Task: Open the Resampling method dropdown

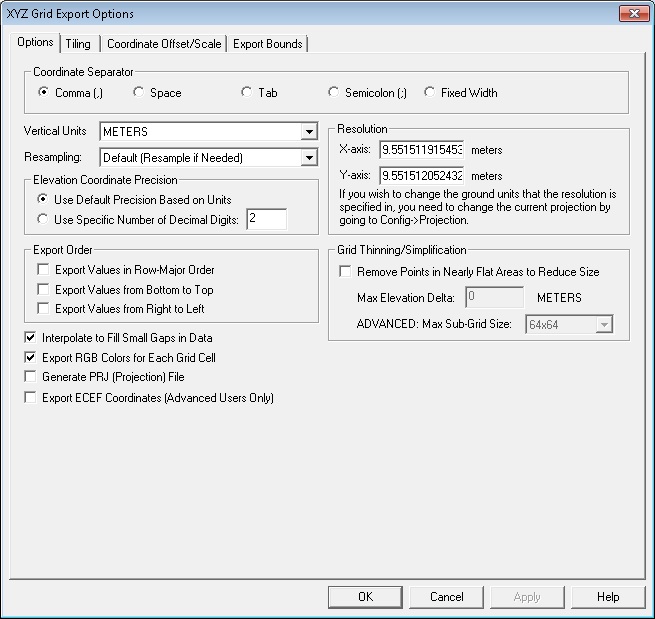Action: pyautogui.click(x=309, y=157)
